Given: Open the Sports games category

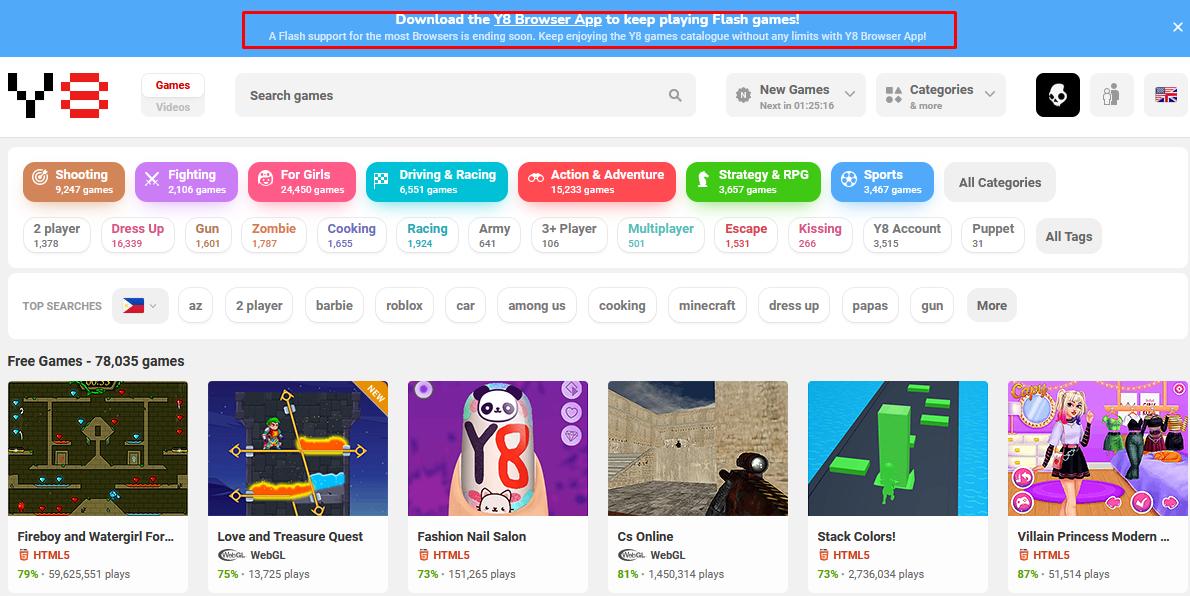Looking at the screenshot, I should pyautogui.click(x=881, y=182).
